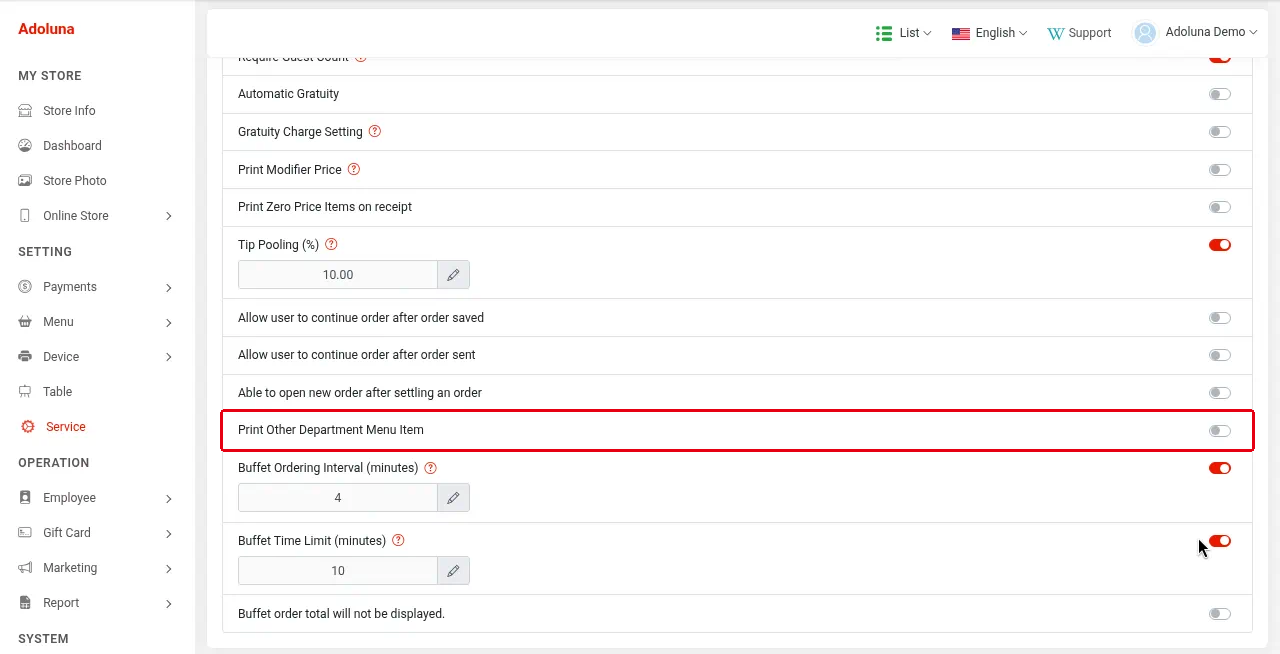The width and height of the screenshot is (1280, 654).
Task: Open the List view dropdown
Action: [904, 33]
